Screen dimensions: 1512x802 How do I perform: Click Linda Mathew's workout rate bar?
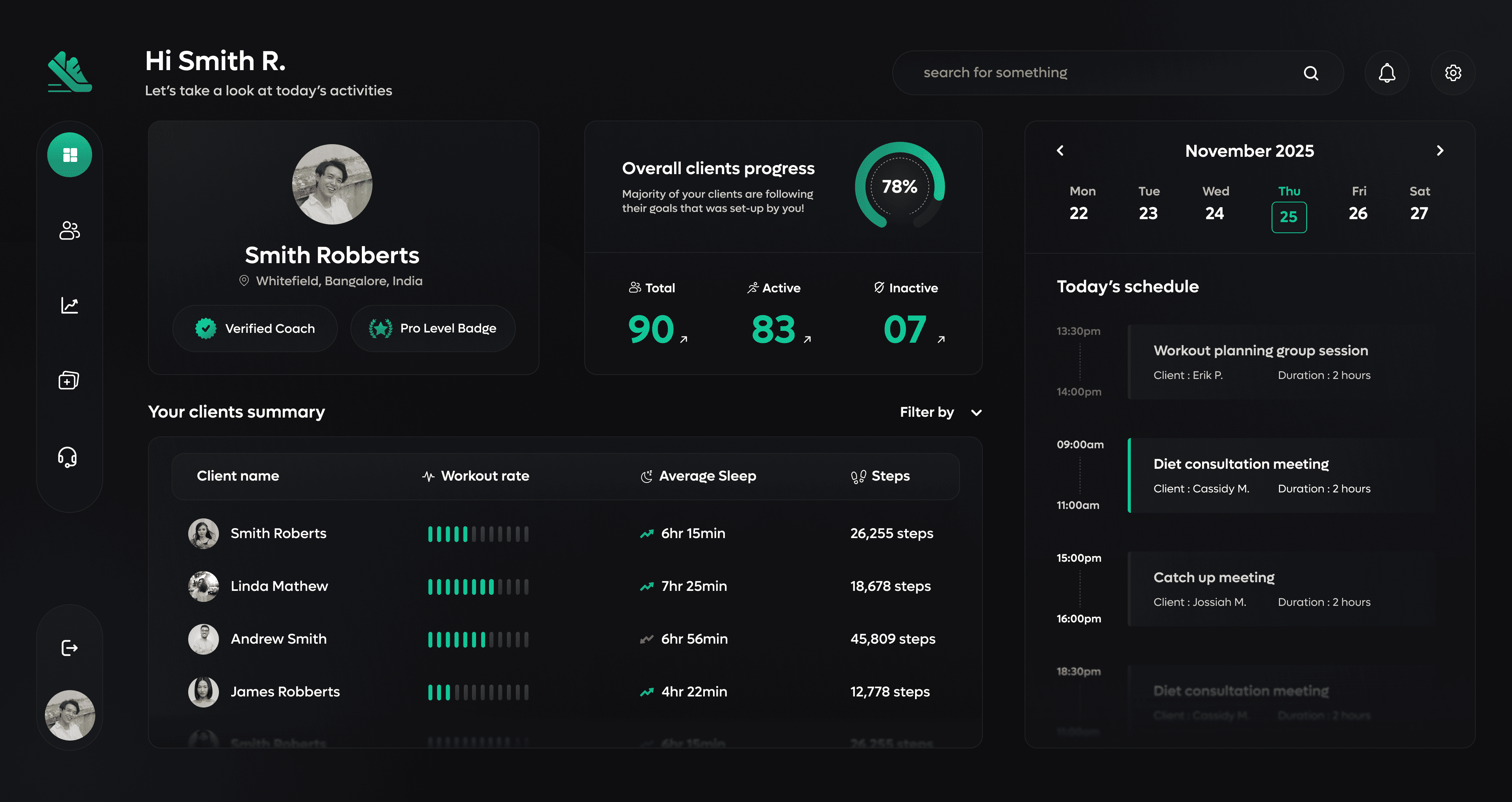(478, 587)
